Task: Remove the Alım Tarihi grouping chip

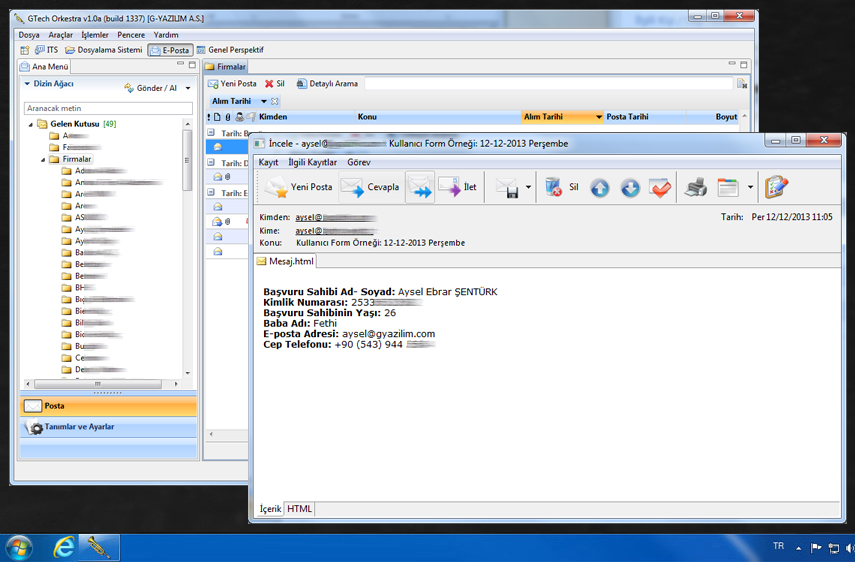Action: pyautogui.click(x=275, y=101)
